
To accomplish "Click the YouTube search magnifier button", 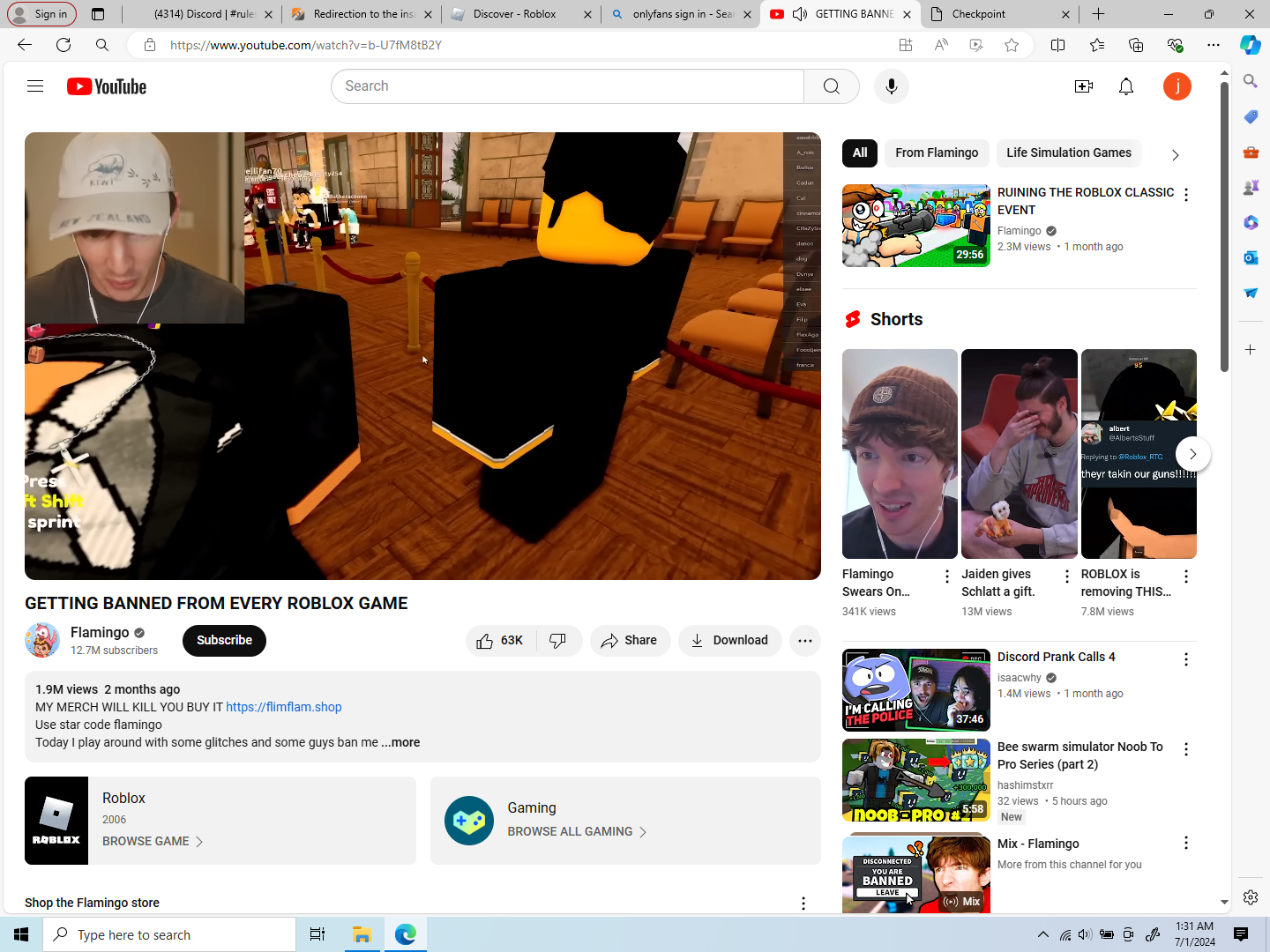I will (832, 86).
